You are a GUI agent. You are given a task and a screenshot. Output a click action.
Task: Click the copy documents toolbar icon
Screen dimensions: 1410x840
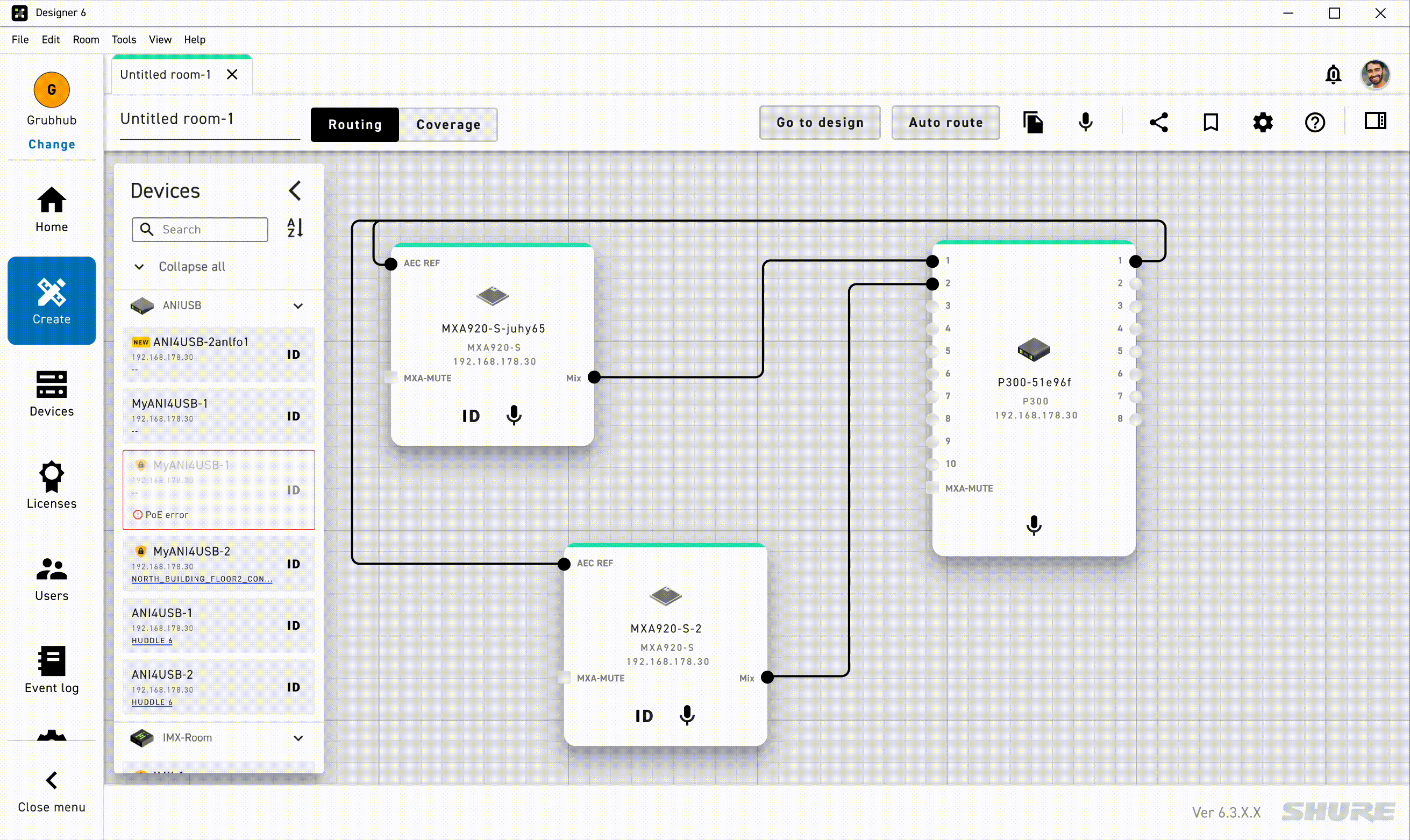[x=1033, y=122]
